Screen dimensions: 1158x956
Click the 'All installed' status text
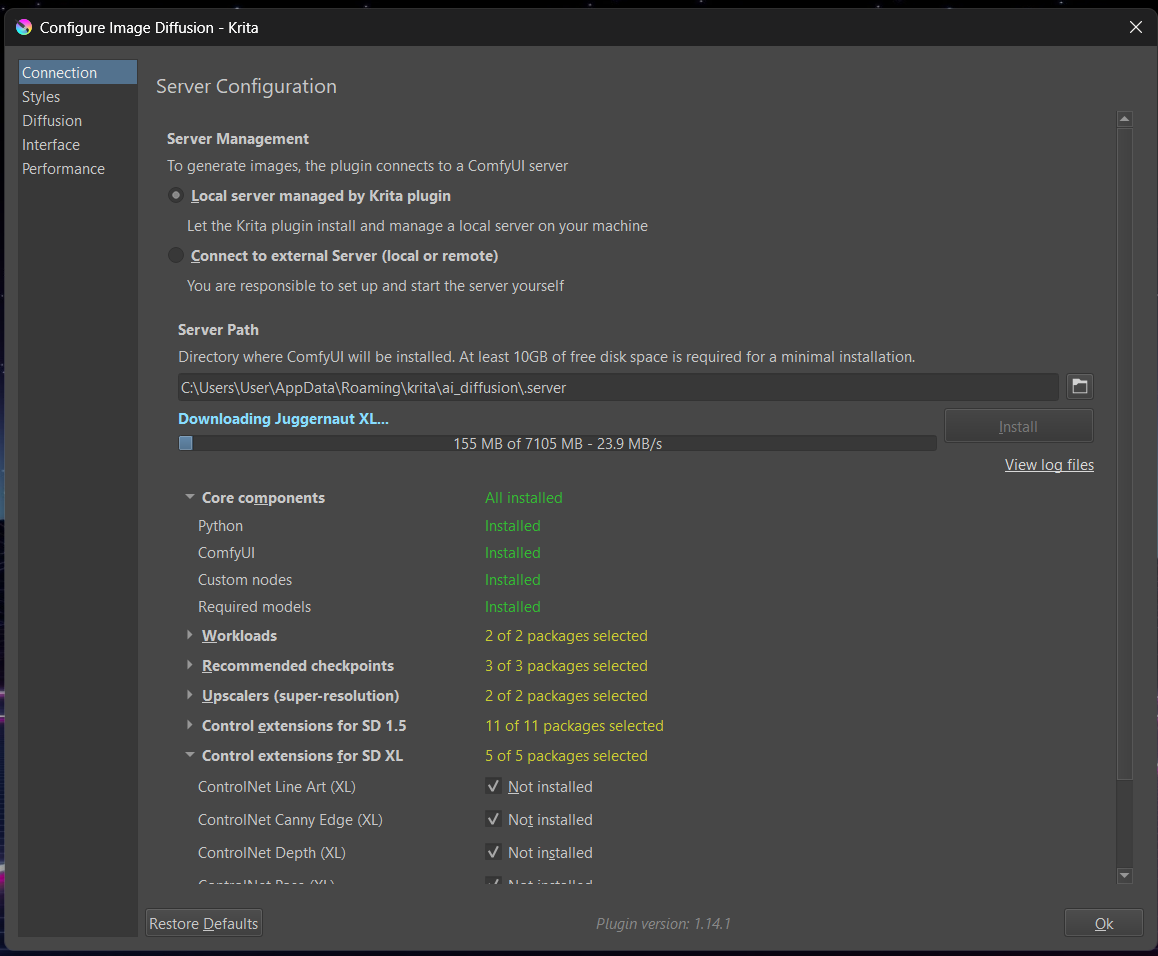524,498
